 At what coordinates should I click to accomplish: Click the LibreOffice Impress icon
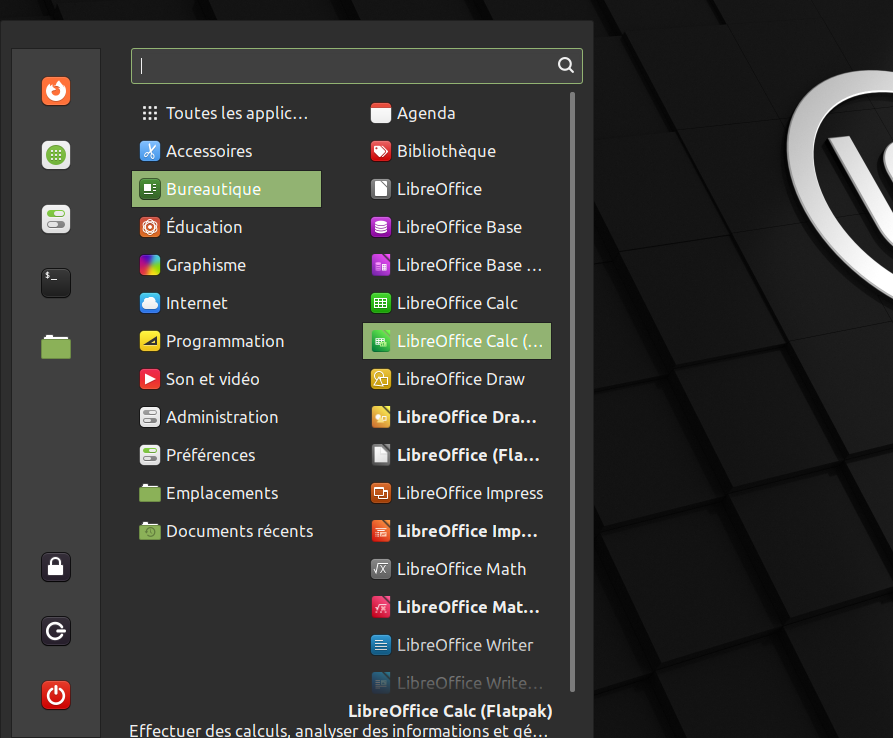[380, 493]
